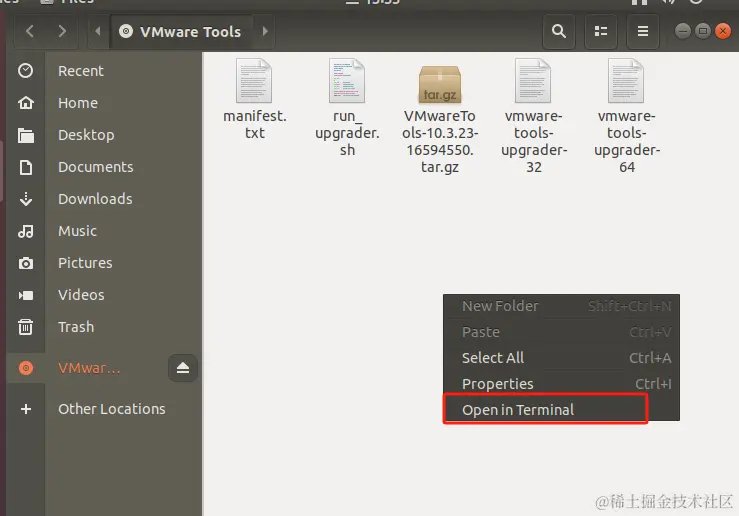Viewport: 739px width, 516px height.
Task: Minimize the Files window
Action: point(682,31)
